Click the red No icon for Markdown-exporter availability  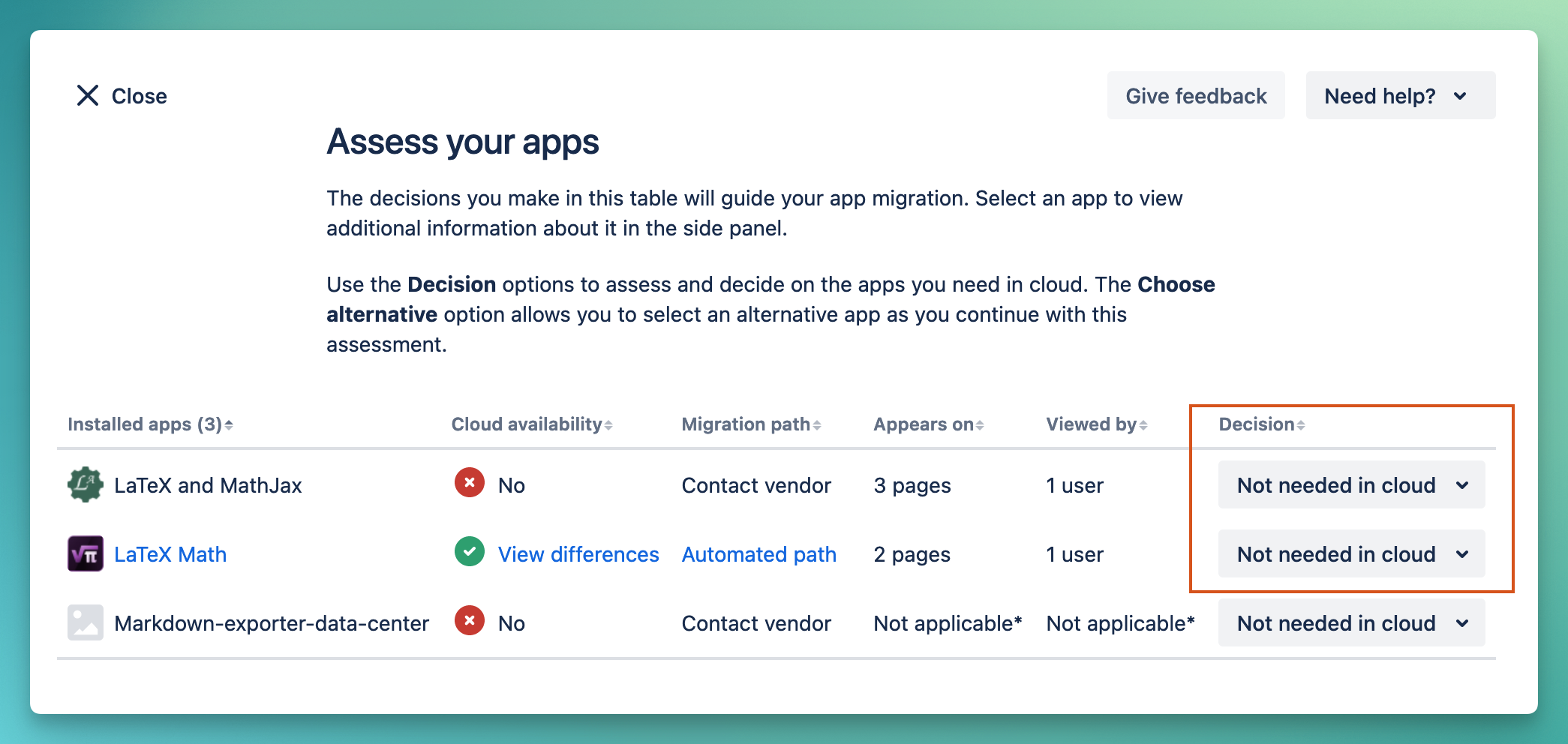click(x=469, y=621)
